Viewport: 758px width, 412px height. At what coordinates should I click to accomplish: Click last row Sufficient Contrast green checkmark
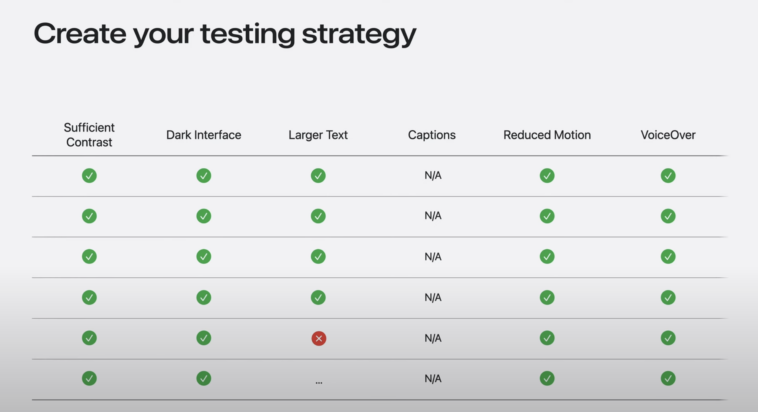(89, 378)
